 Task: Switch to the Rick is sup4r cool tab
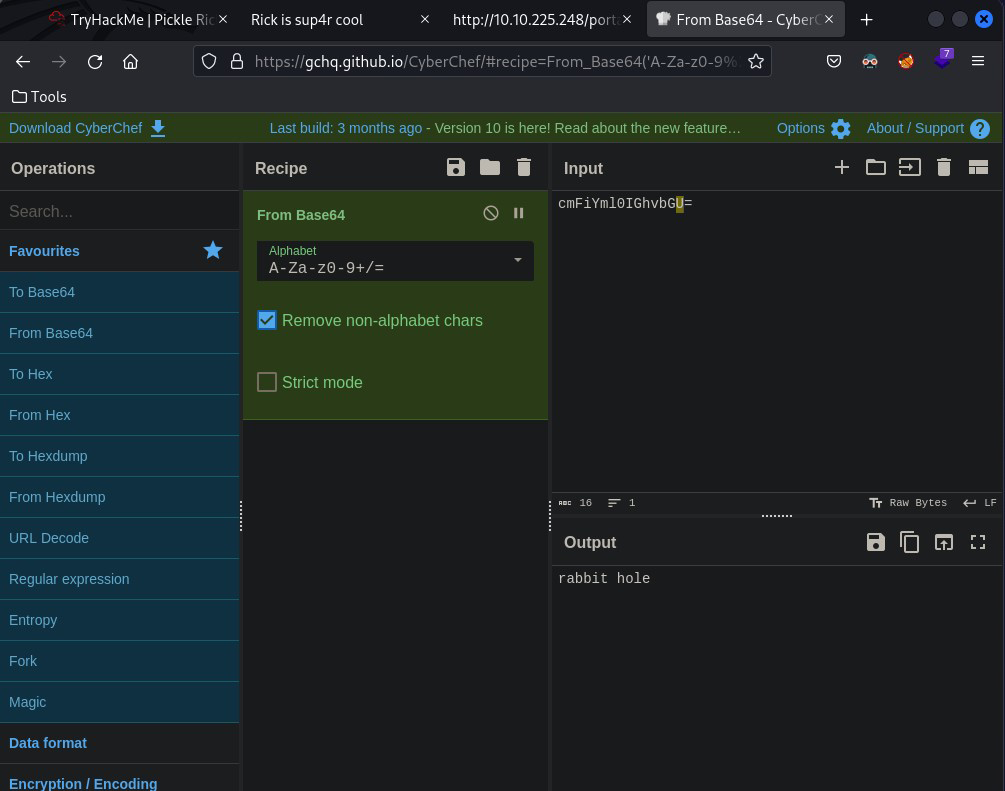(x=307, y=19)
